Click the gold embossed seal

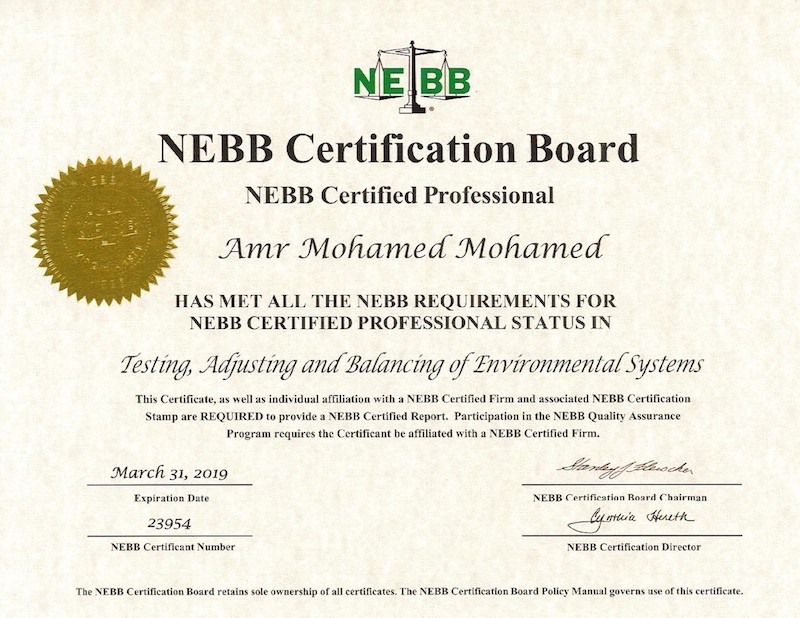click(104, 232)
